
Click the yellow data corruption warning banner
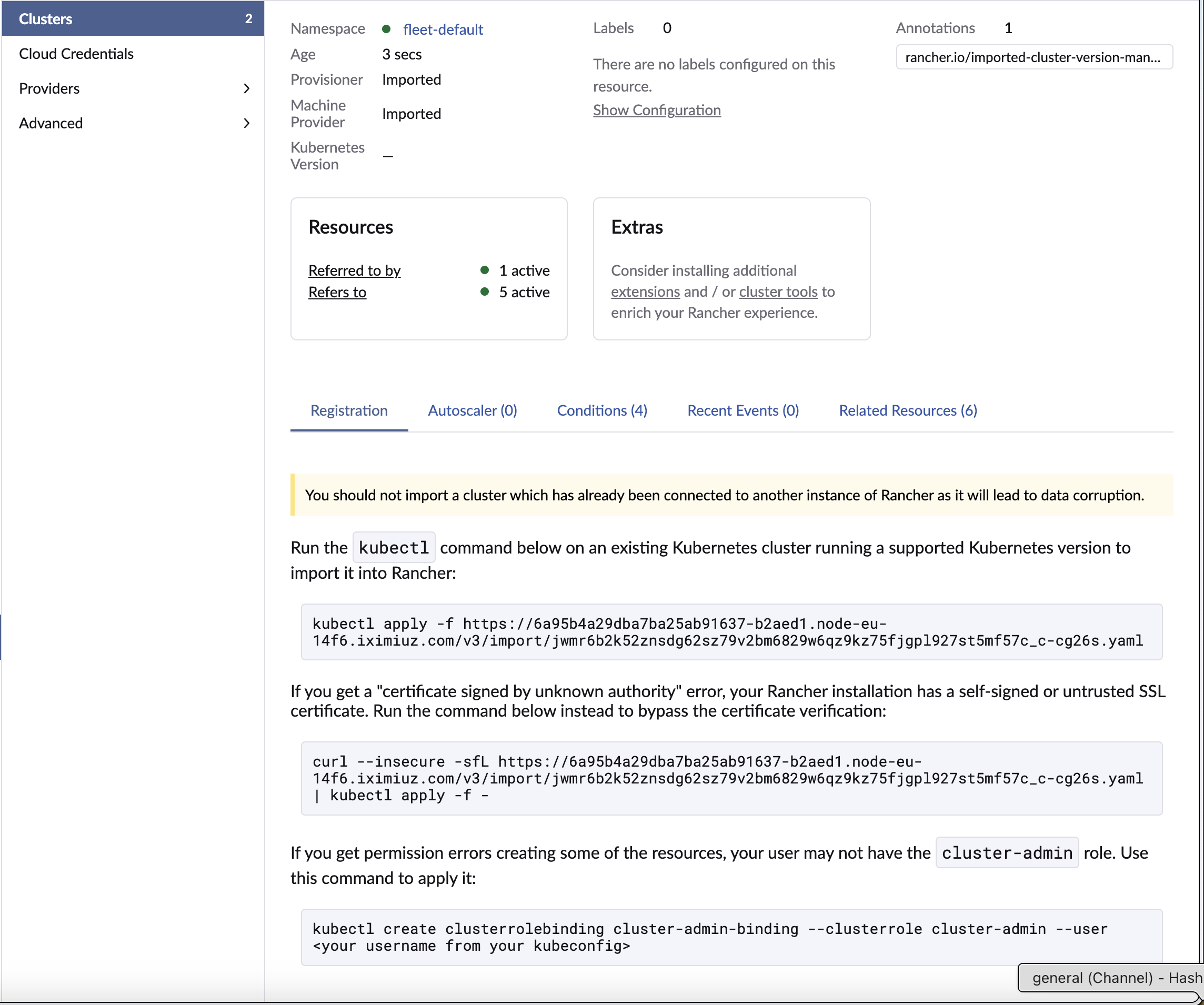(x=731, y=495)
